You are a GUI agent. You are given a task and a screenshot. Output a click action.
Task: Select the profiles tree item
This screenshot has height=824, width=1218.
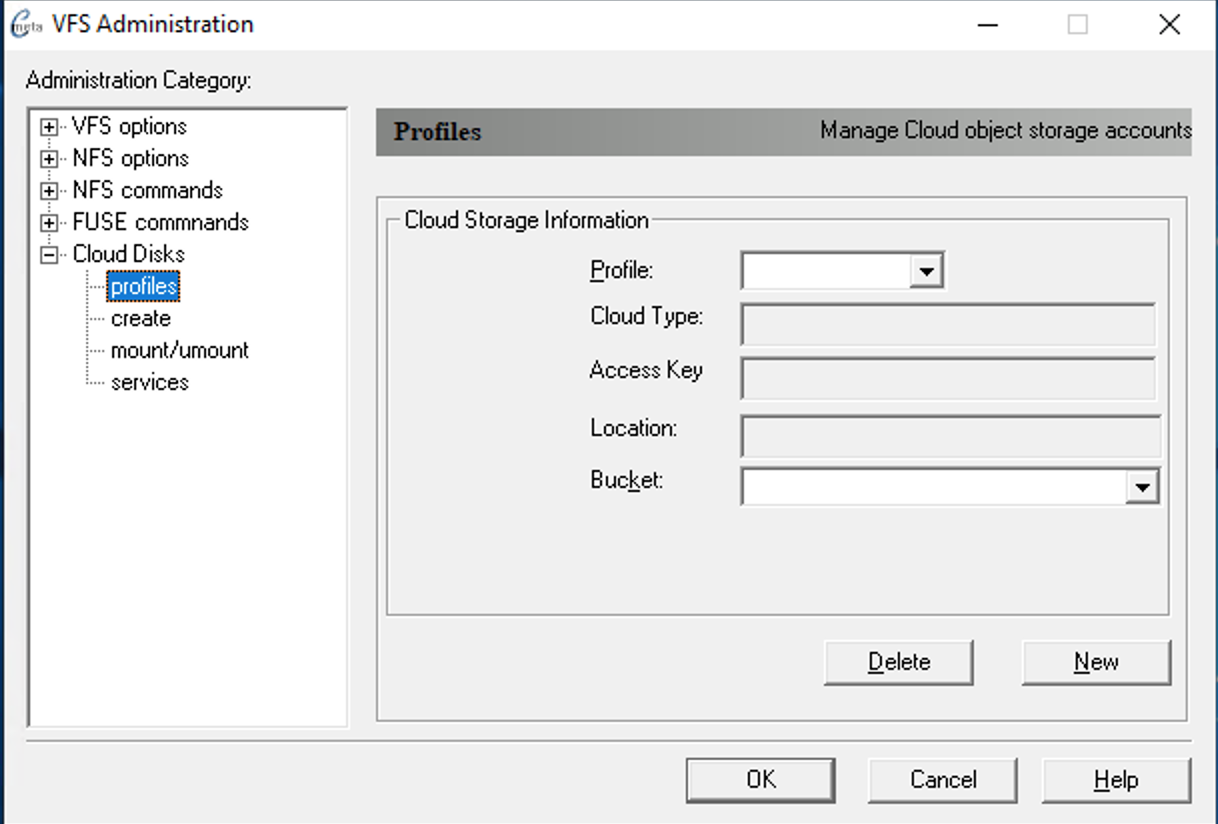pyautogui.click(x=144, y=287)
